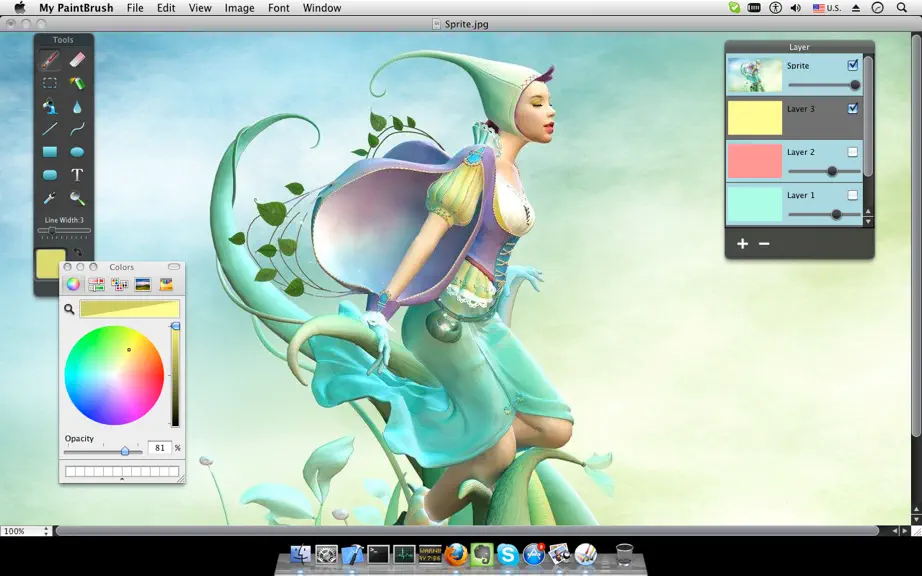This screenshot has width=922, height=576.
Task: Open the My PaintBrush application menu
Action: tap(76, 8)
